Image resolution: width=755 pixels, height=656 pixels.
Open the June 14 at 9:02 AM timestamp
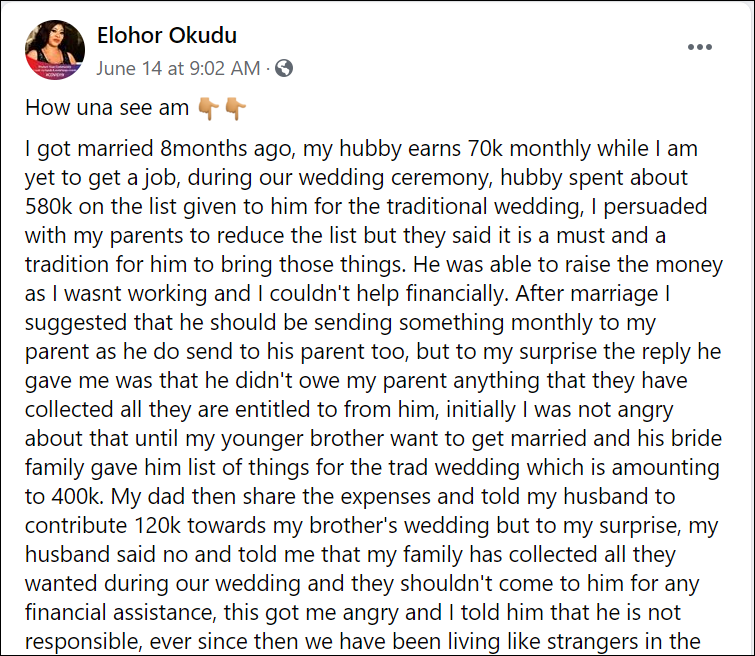point(178,68)
